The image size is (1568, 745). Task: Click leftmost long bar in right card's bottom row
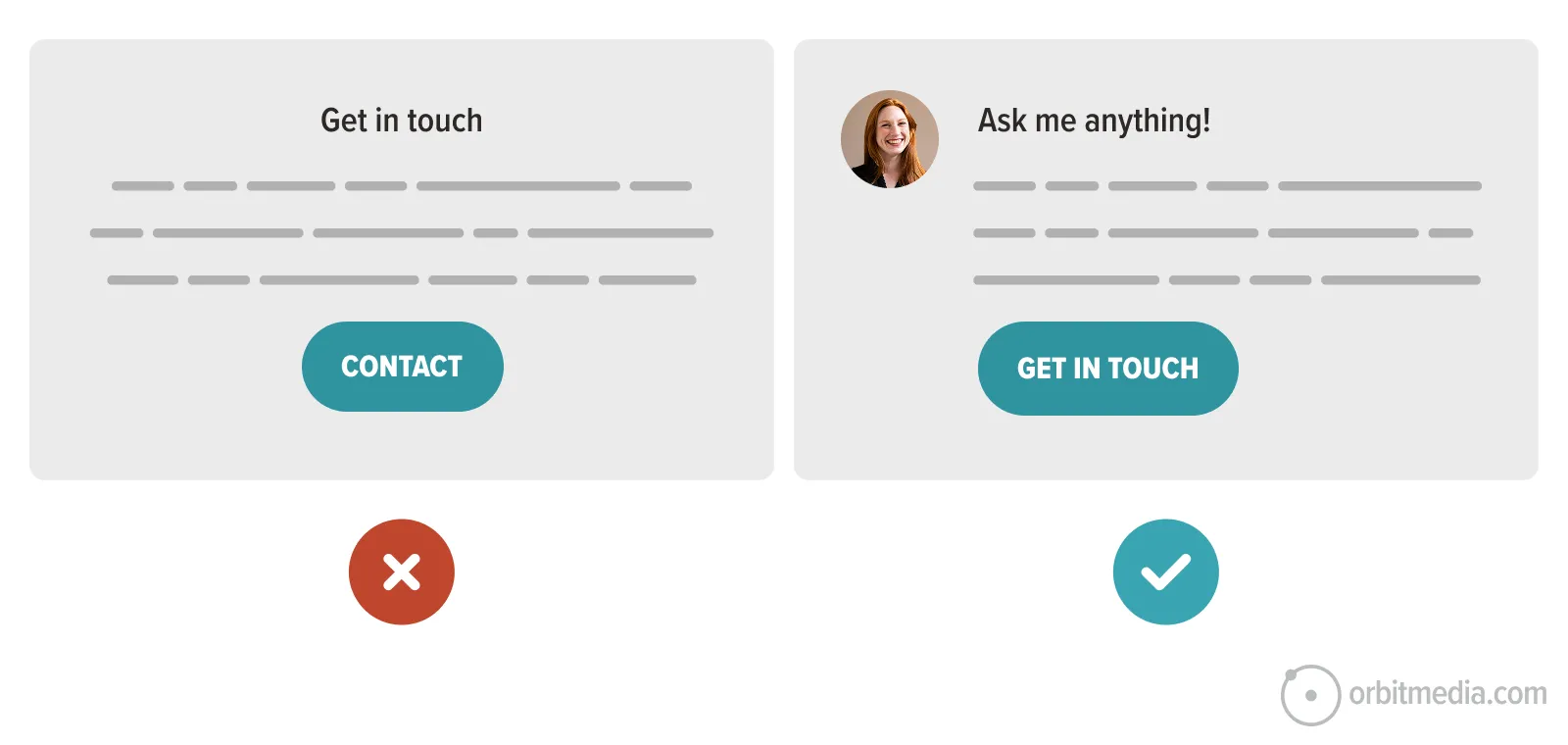point(1066,280)
